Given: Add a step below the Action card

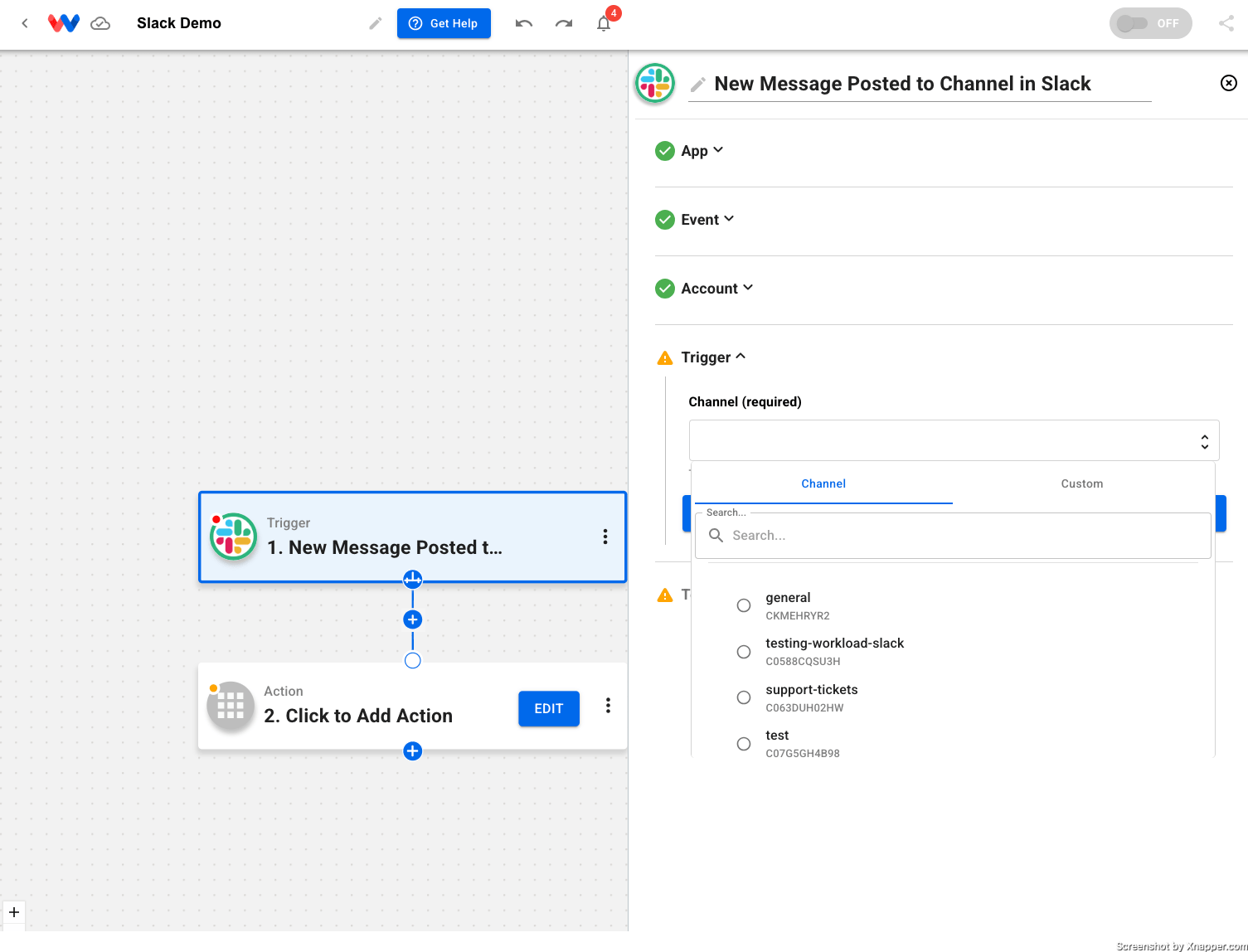Looking at the screenshot, I should [412, 751].
